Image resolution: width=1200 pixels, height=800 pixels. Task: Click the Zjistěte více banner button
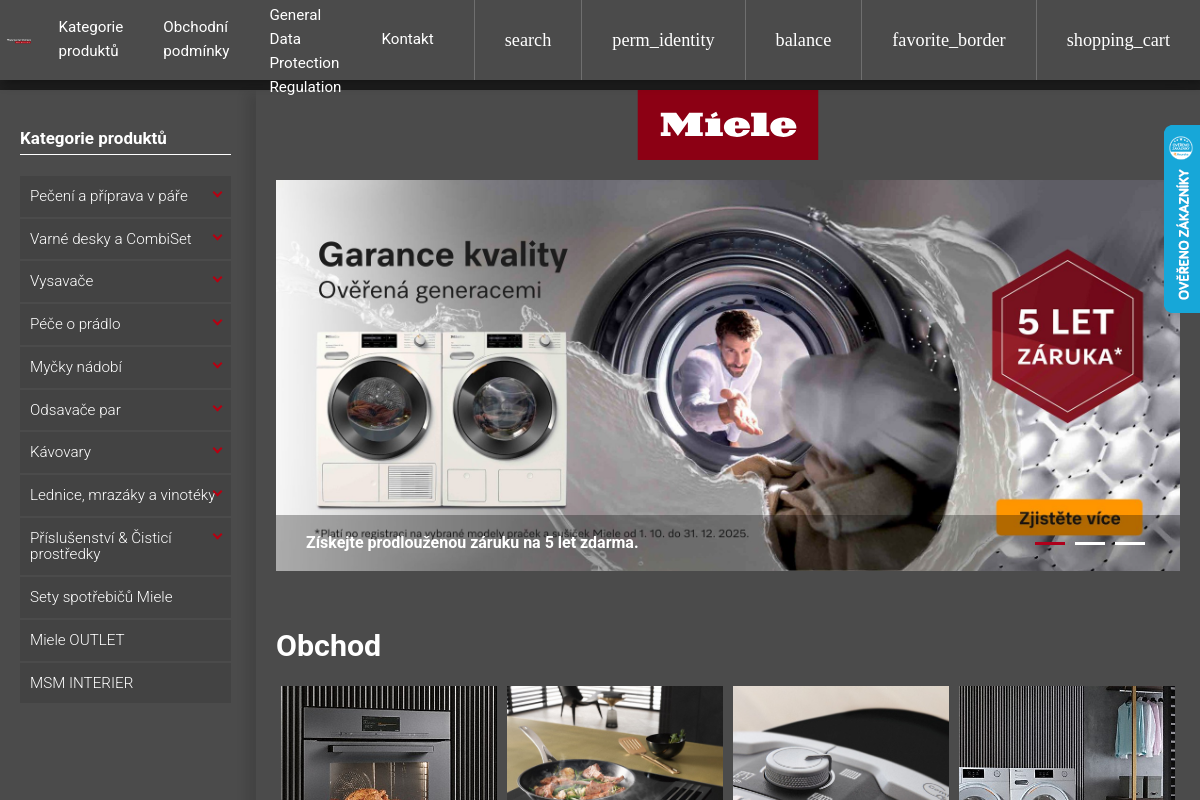[x=1069, y=518]
